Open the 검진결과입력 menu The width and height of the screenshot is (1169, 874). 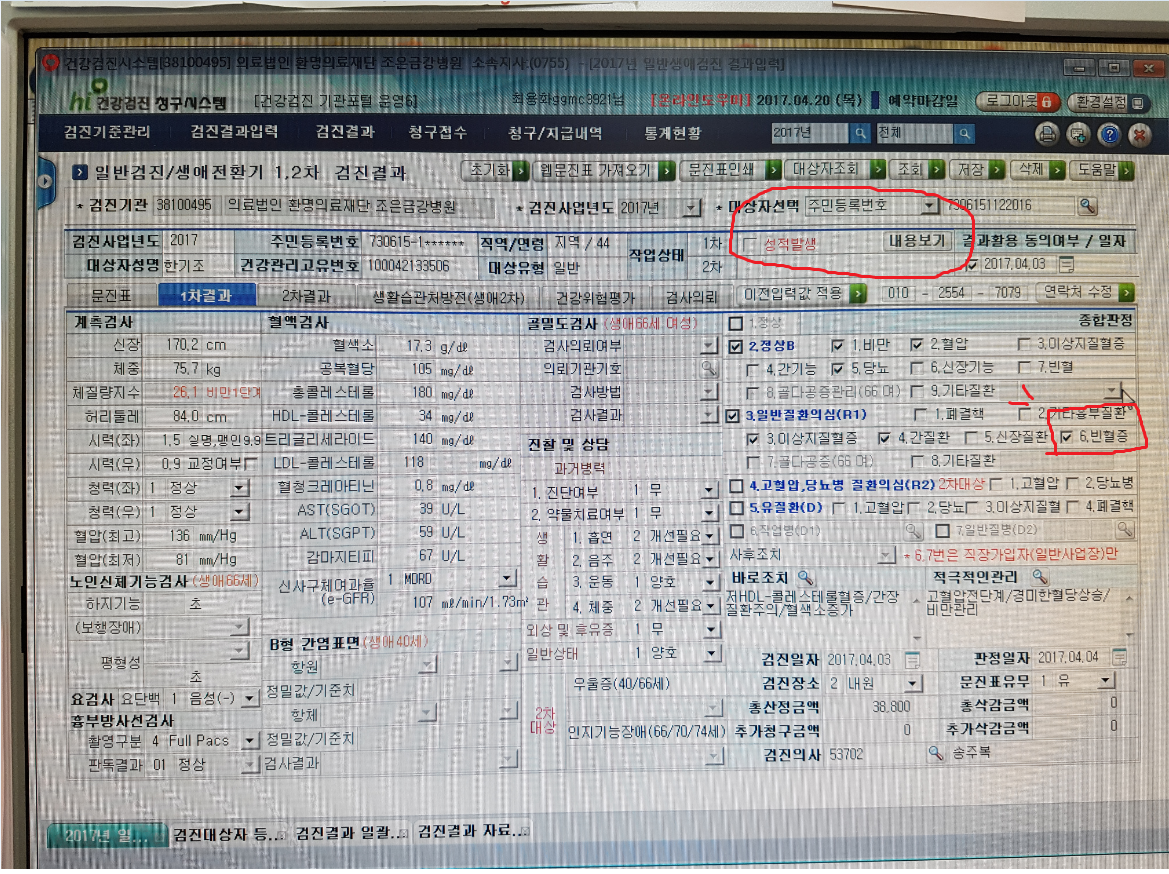point(234,132)
